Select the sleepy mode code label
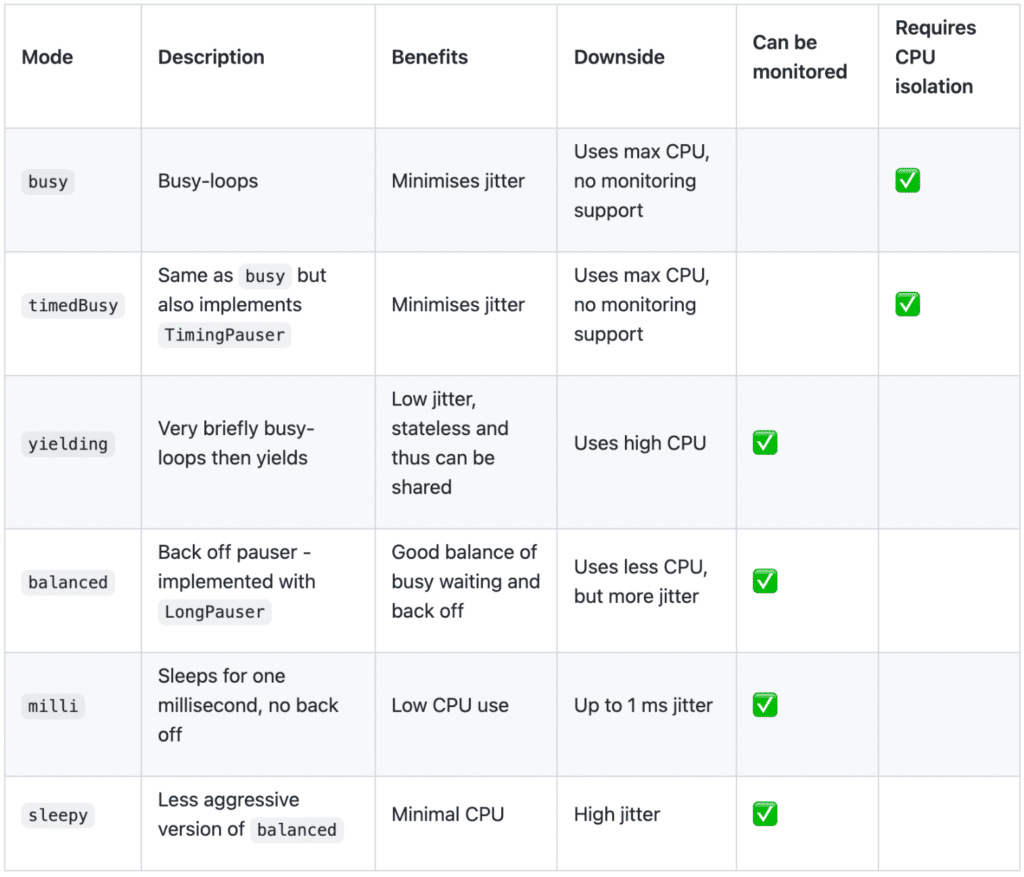The width and height of the screenshot is (1024, 877). [58, 815]
